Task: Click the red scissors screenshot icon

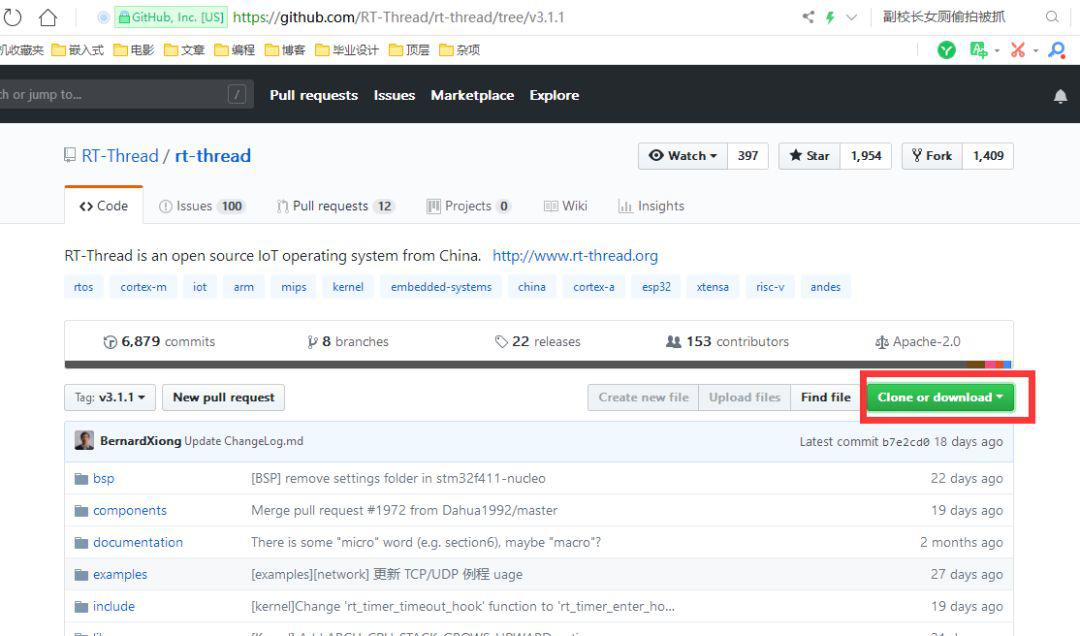Action: (x=1018, y=50)
